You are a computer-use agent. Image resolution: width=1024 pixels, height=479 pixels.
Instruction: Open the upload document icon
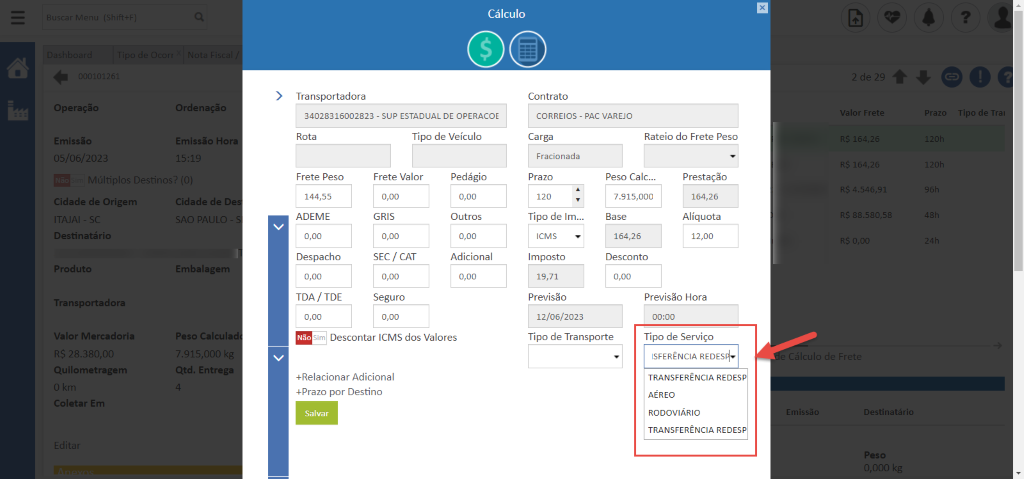pos(854,18)
